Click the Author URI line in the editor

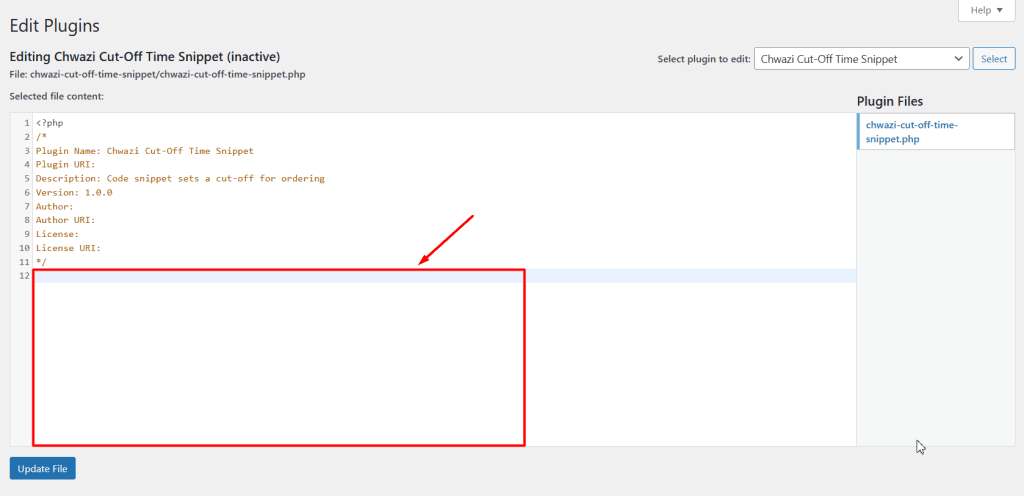[x=65, y=220]
